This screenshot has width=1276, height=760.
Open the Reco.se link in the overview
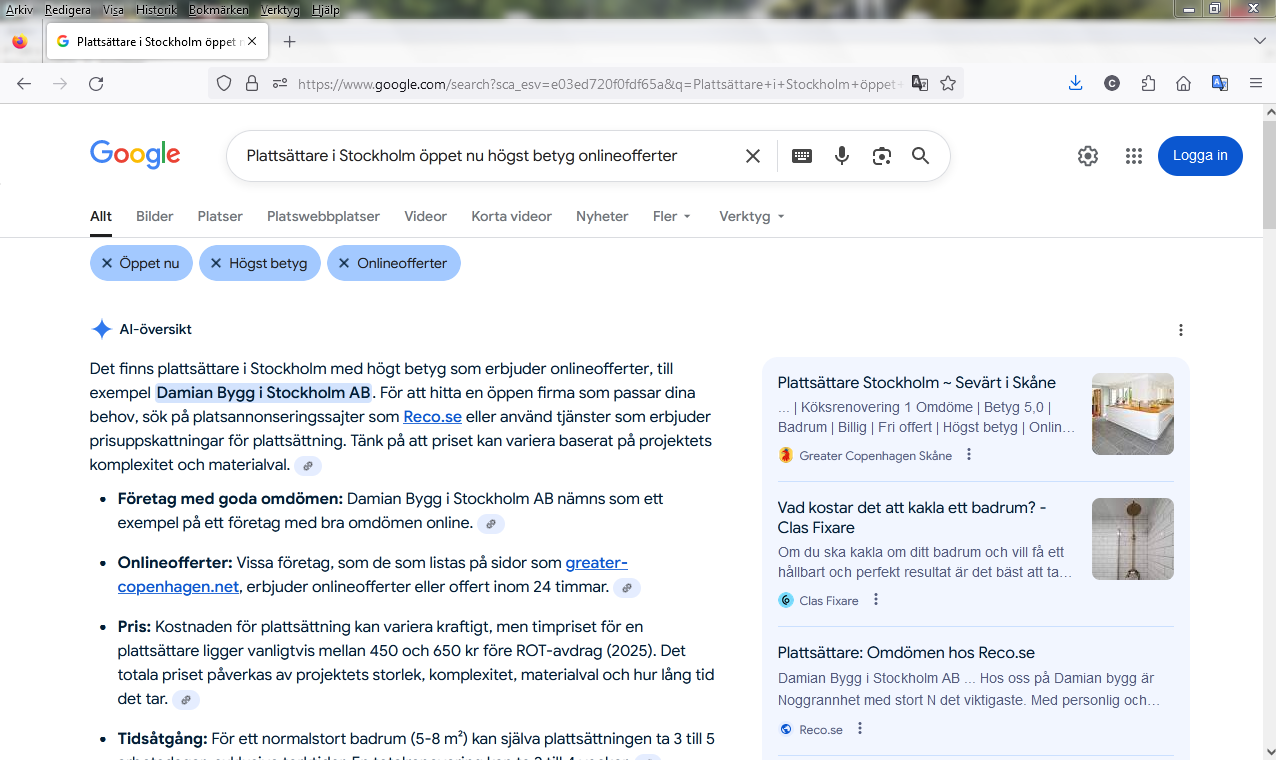click(x=432, y=417)
